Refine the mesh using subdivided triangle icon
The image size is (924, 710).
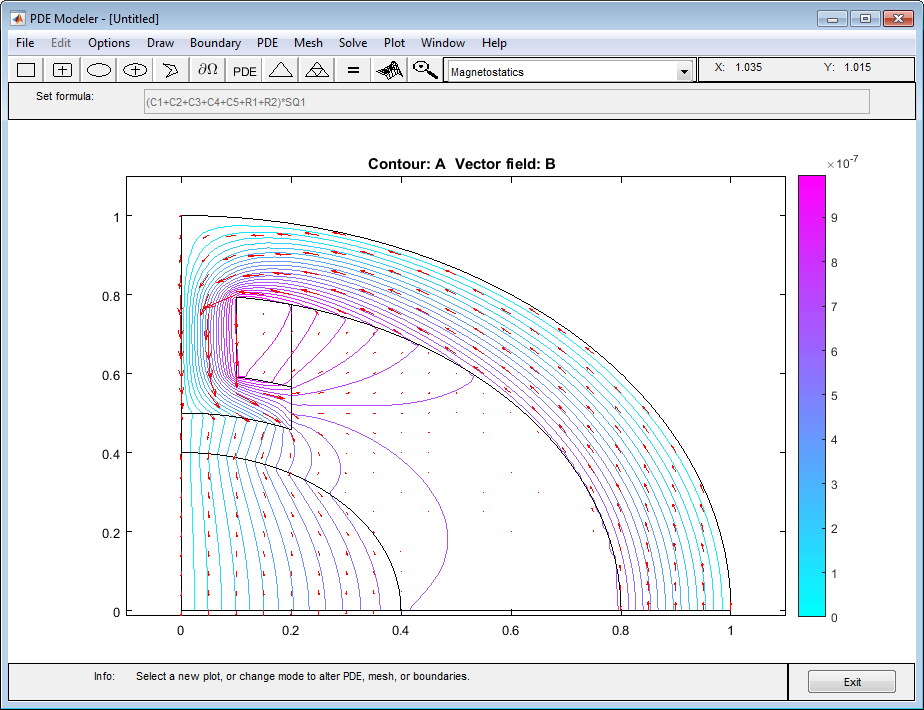[x=317, y=70]
